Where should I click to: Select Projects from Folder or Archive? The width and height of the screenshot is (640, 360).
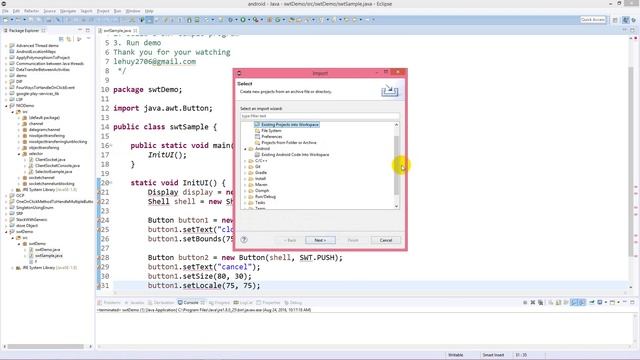click(289, 142)
